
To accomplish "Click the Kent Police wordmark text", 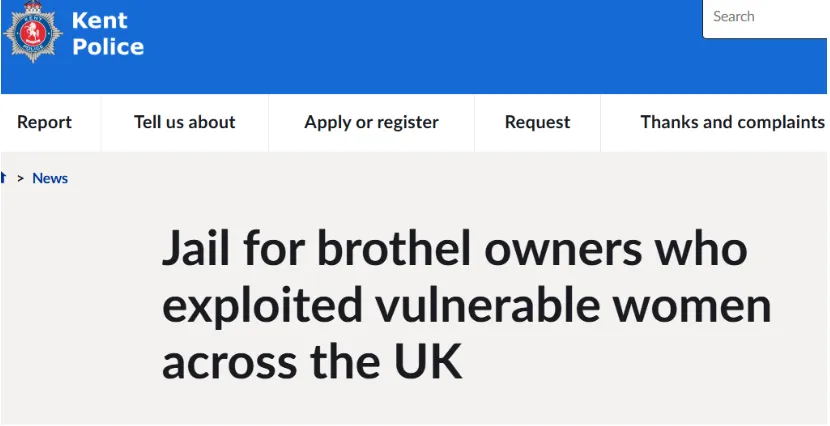I will pyautogui.click(x=107, y=34).
